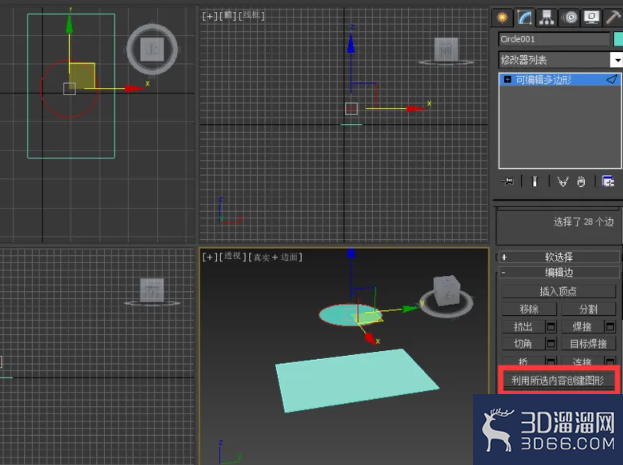
Task: Click the 分割 button
Action: click(x=588, y=309)
